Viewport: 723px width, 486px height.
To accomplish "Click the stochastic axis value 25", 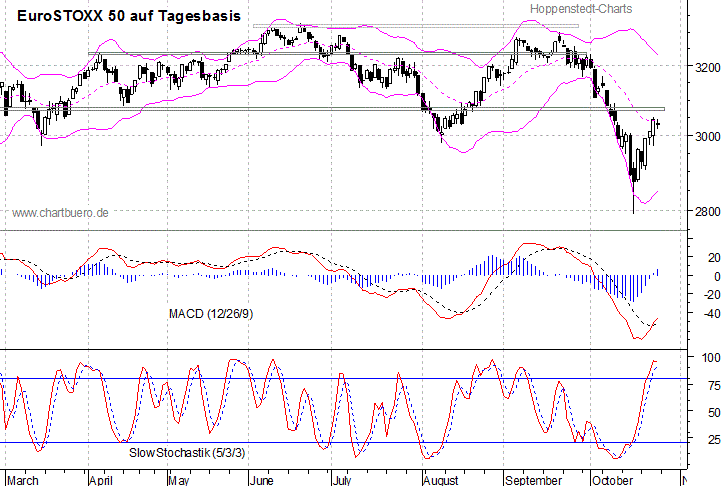I will (714, 439).
